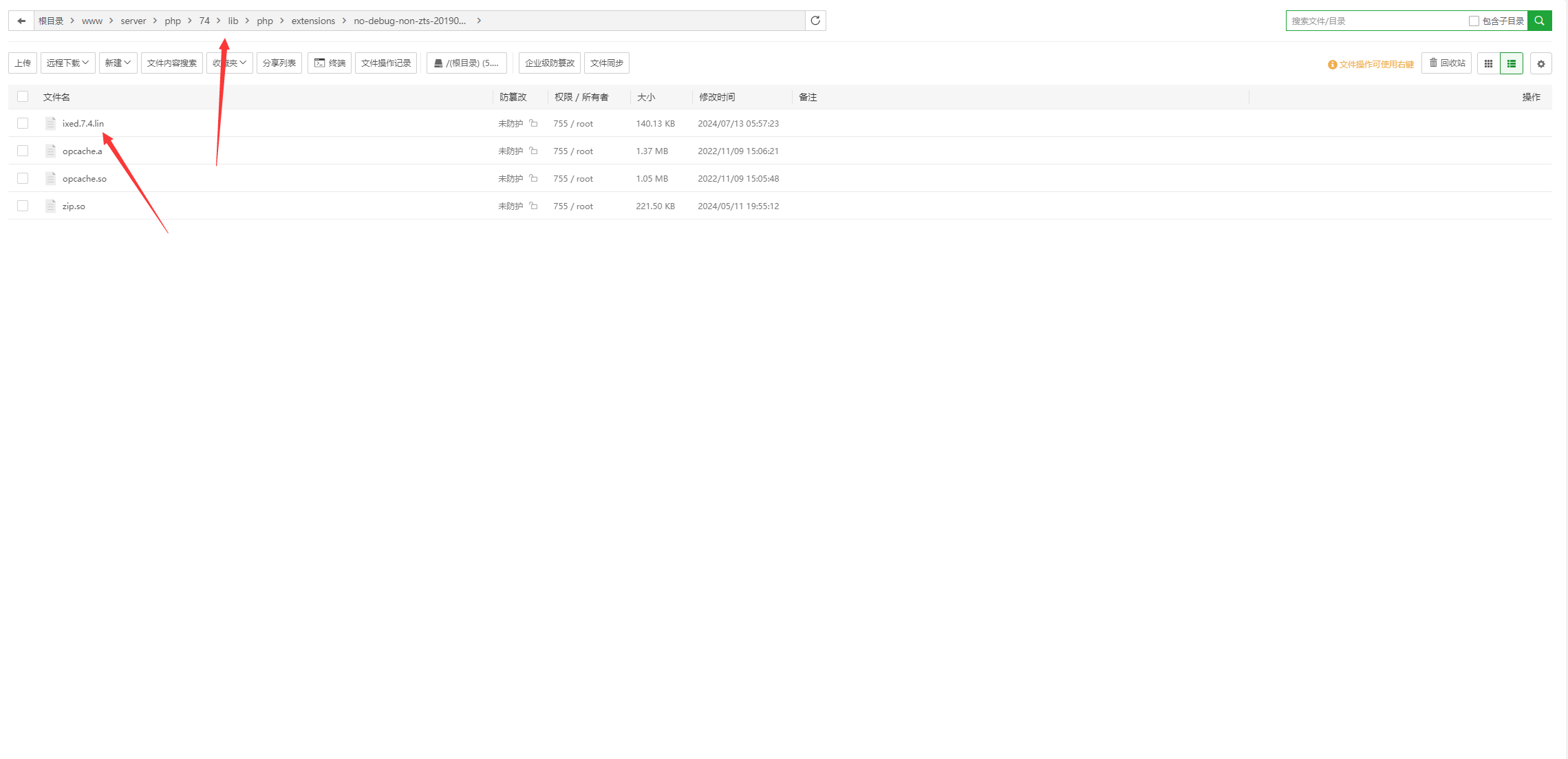The width and height of the screenshot is (1568, 759).
Task: Click the date 2024/05/11 19:55:12
Action: click(738, 206)
